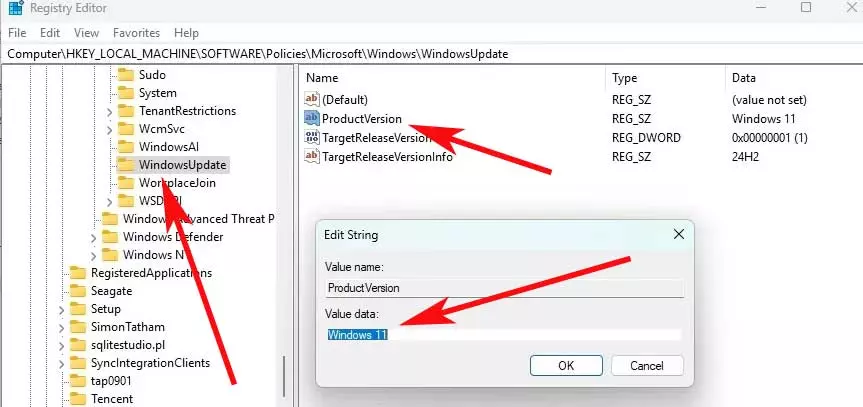Expand the sqlitestudio.pl key
863x407 pixels.
61,346
